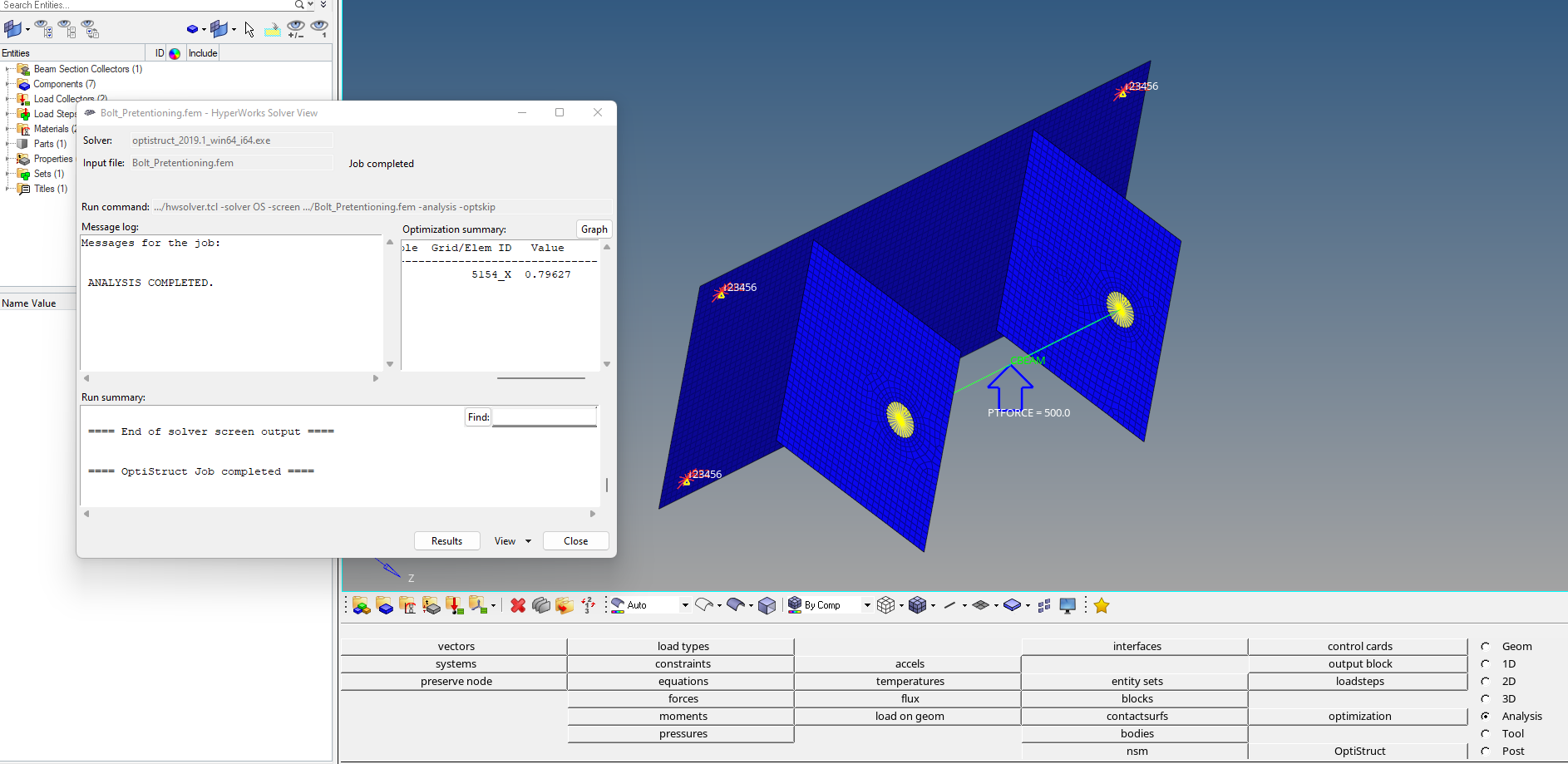This screenshot has height=764, width=1568.
Task: Select the 2D radio button
Action: (1486, 681)
